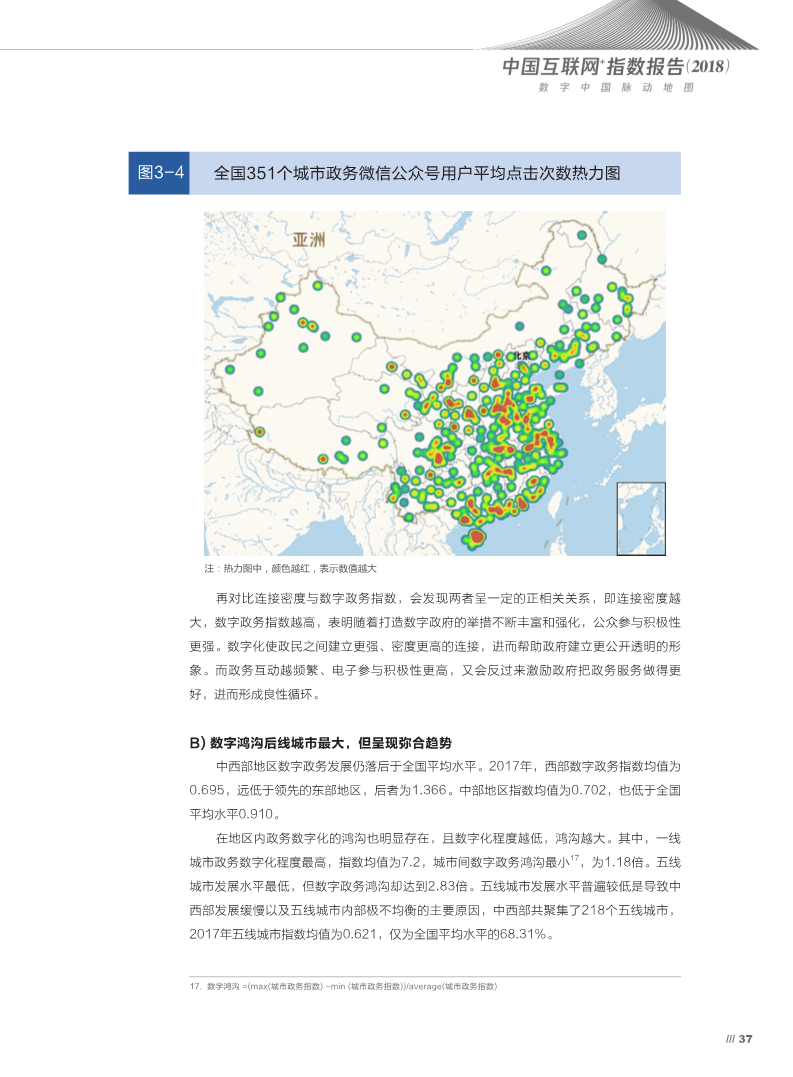The height and width of the screenshot is (1077, 793).
Task: Click the heat map figure title text
Action: [417, 173]
